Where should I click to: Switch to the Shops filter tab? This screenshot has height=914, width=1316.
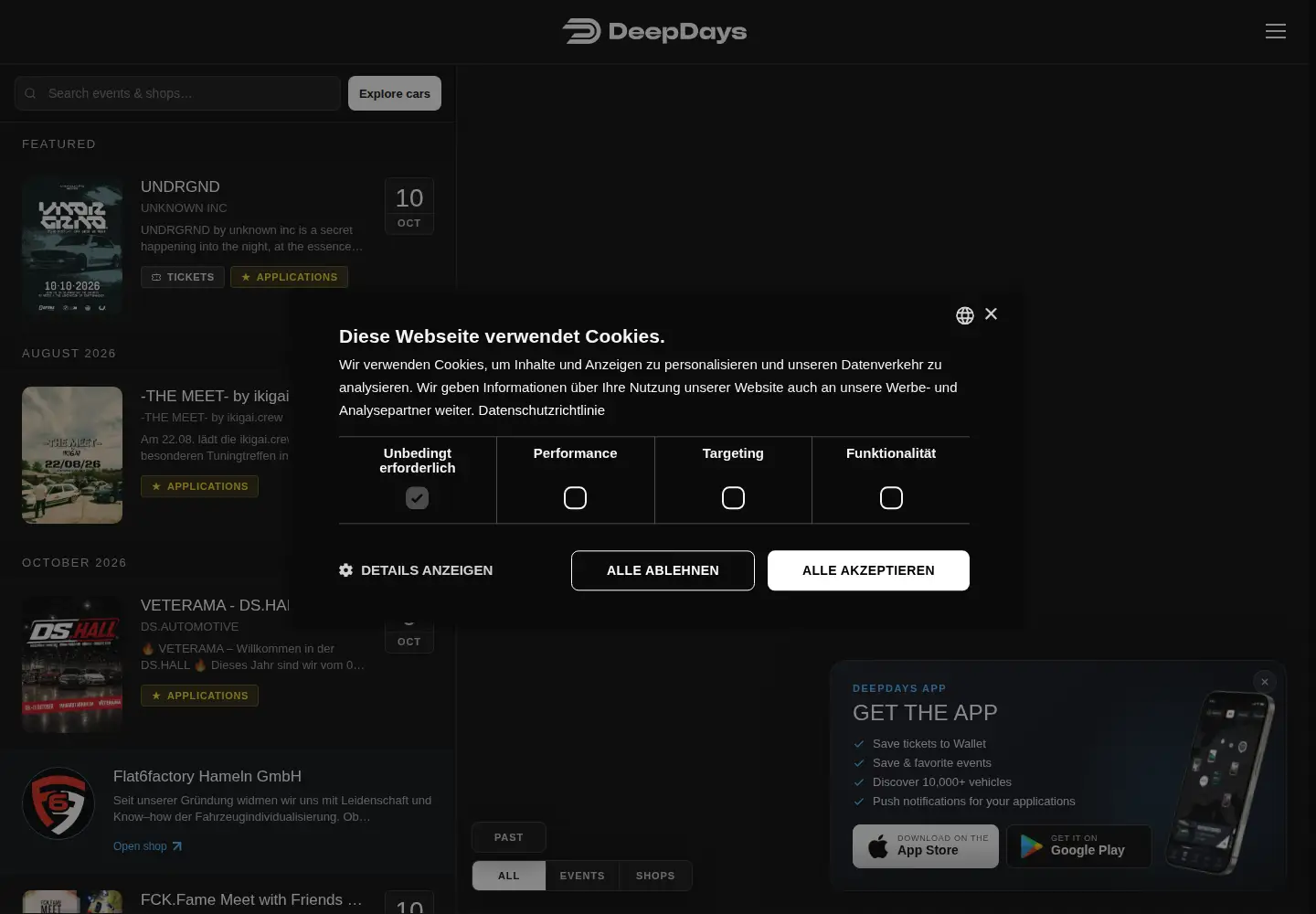655,876
